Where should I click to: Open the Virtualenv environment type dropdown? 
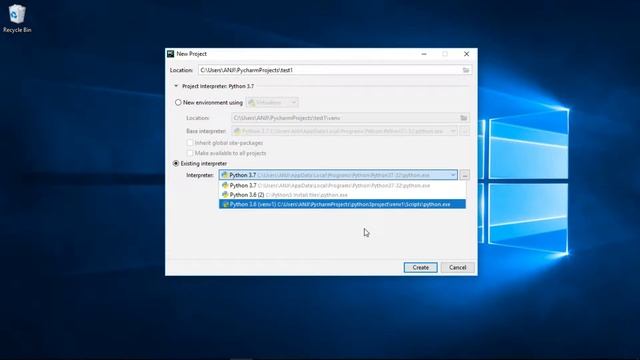(x=272, y=102)
